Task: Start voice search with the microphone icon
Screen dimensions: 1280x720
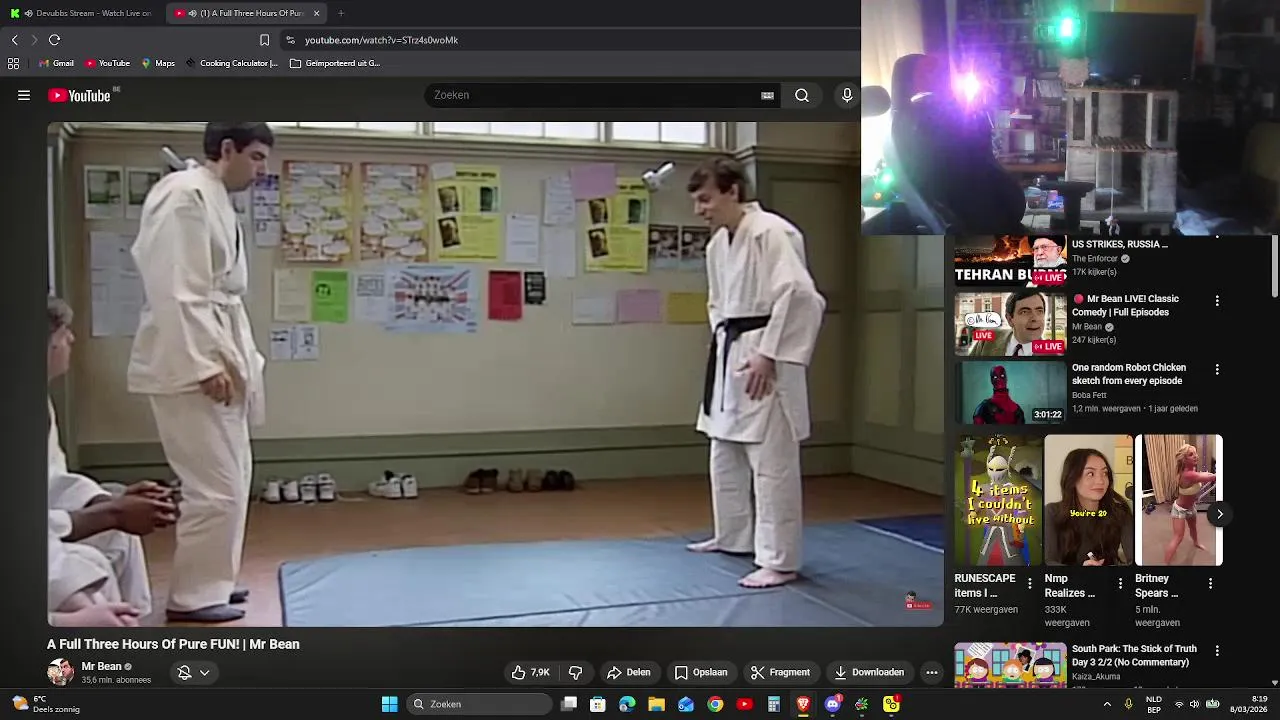Action: point(847,95)
